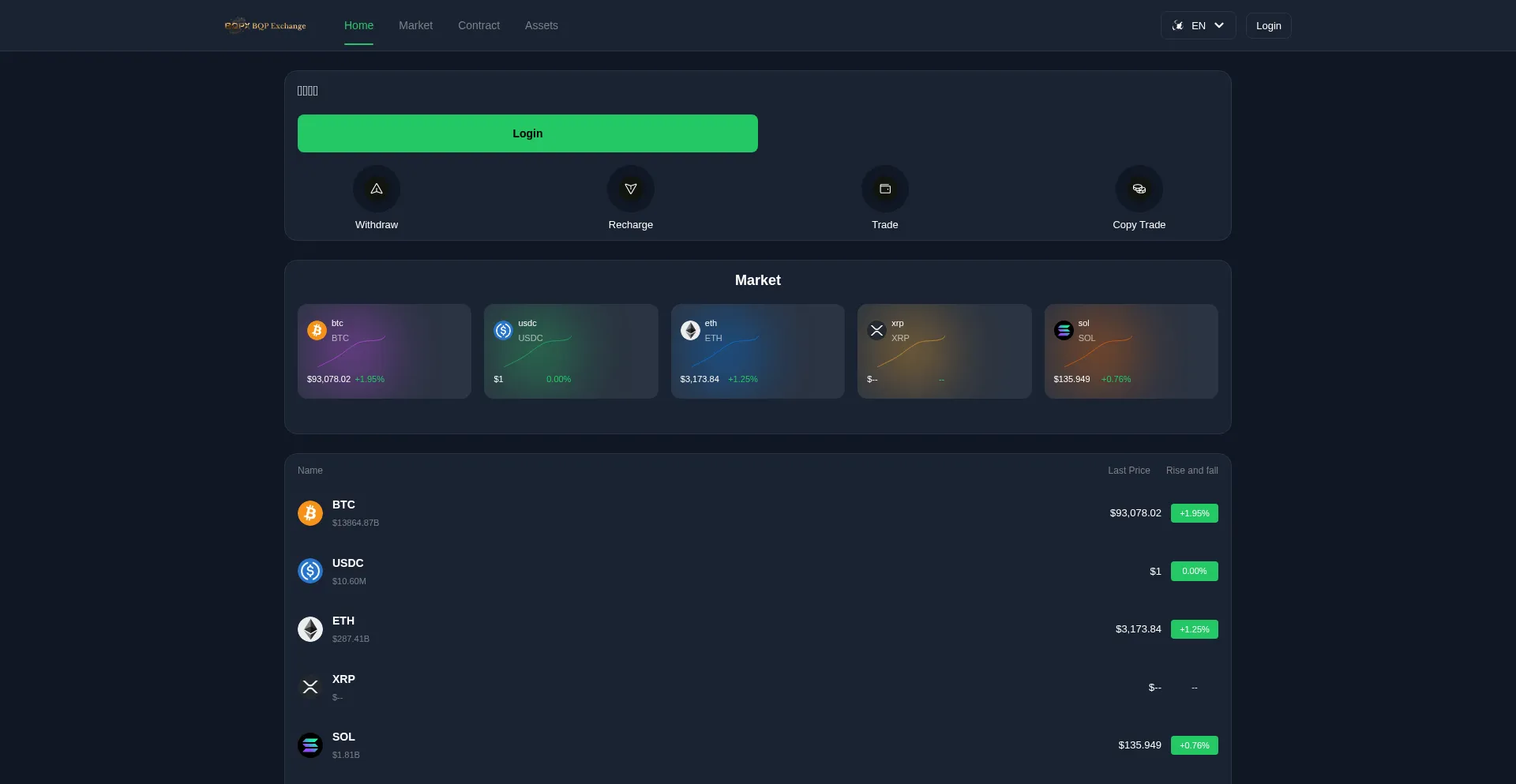The image size is (1516, 784).
Task: Click the Ethereum icon in the ETH row
Action: coord(310,629)
